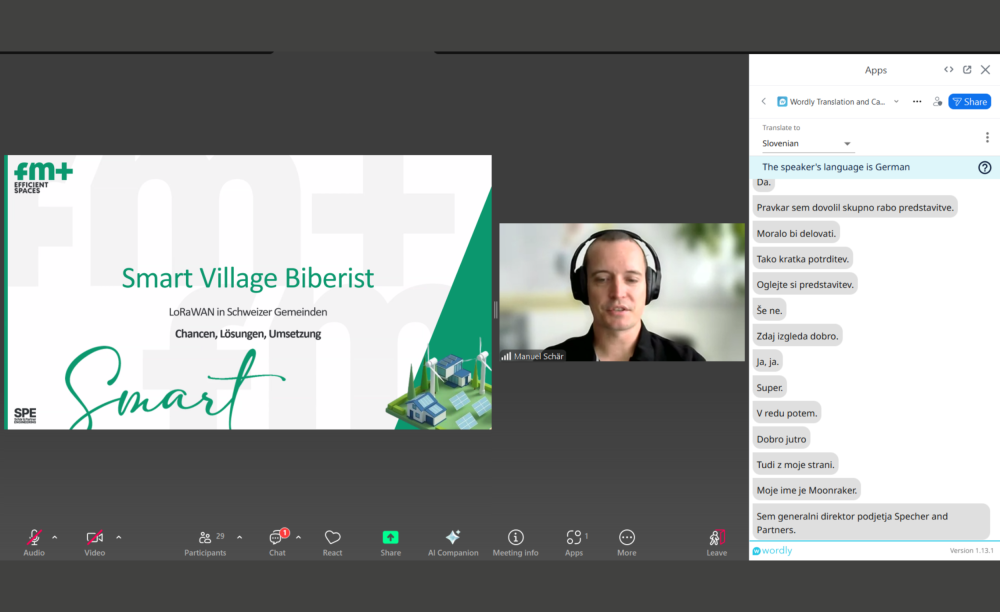Image resolution: width=1000 pixels, height=612 pixels.
Task: Expand video options arrow
Action: click(x=119, y=537)
